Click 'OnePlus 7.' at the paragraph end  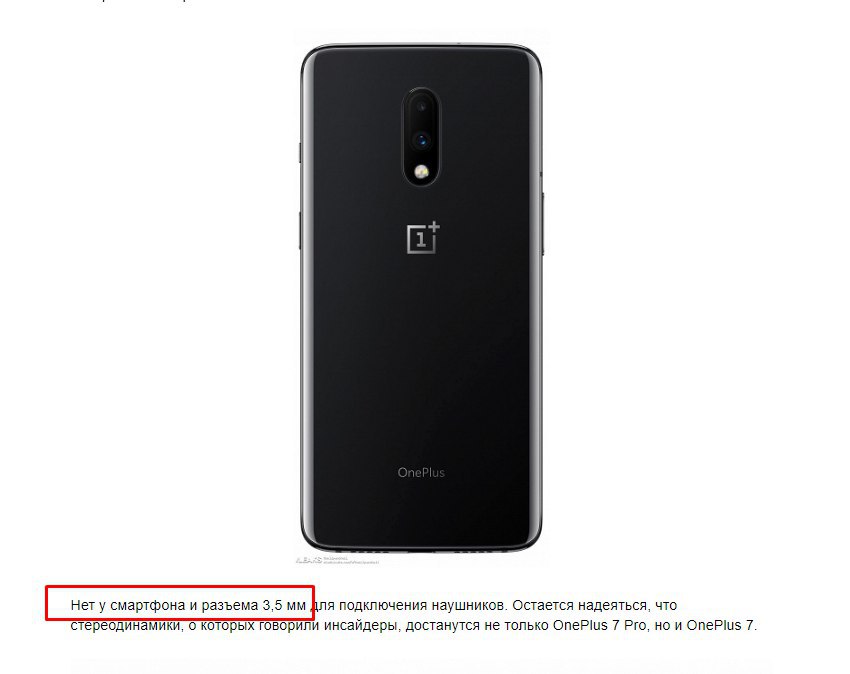(x=722, y=625)
